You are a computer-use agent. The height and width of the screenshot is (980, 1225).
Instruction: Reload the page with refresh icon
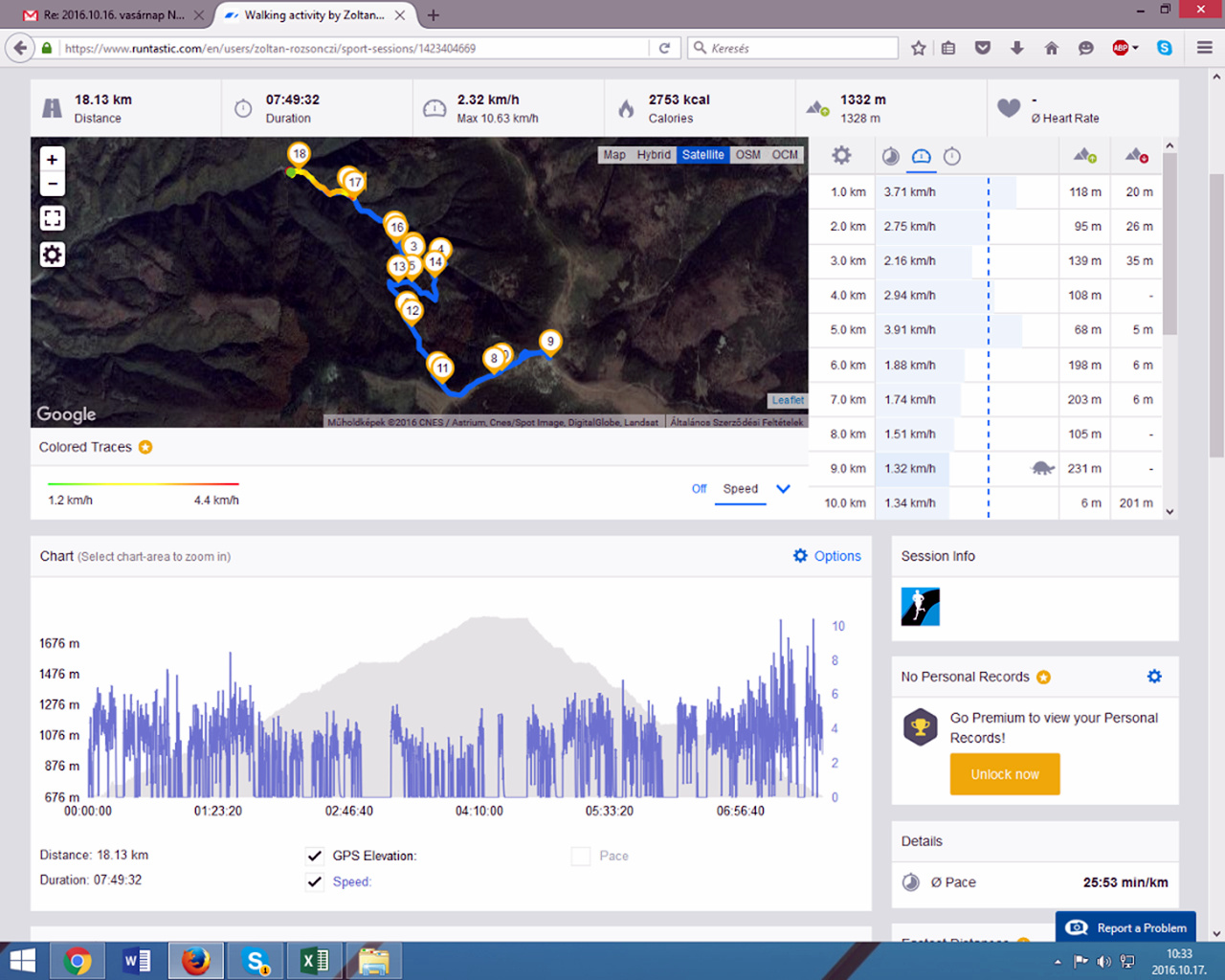click(x=664, y=48)
